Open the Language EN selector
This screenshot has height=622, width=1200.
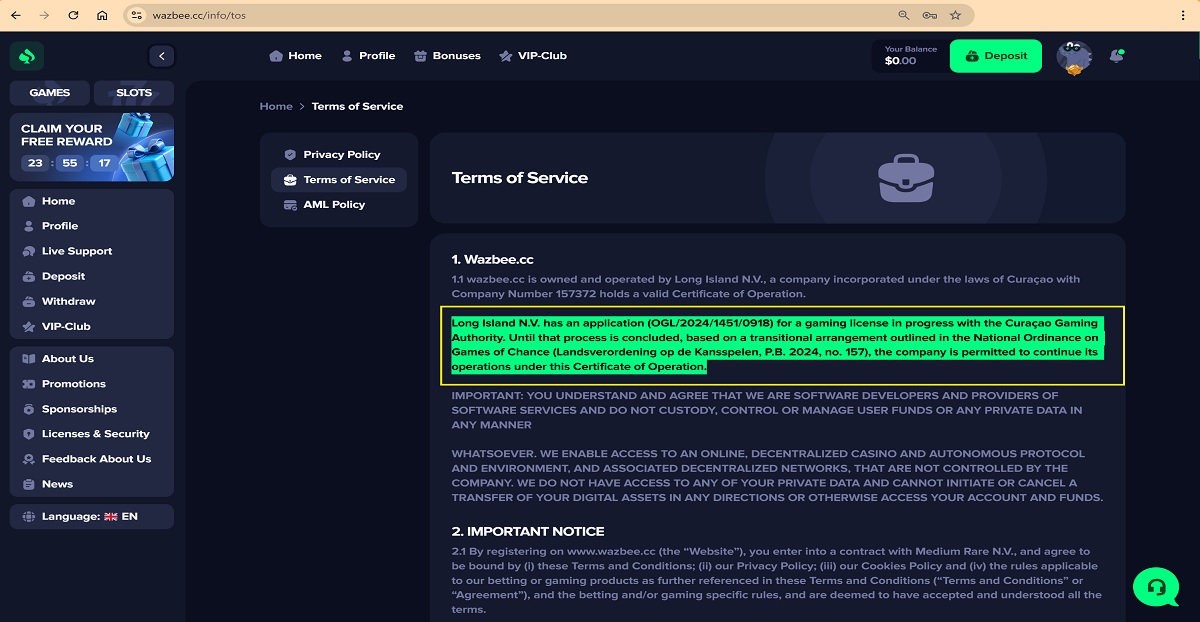click(x=91, y=516)
